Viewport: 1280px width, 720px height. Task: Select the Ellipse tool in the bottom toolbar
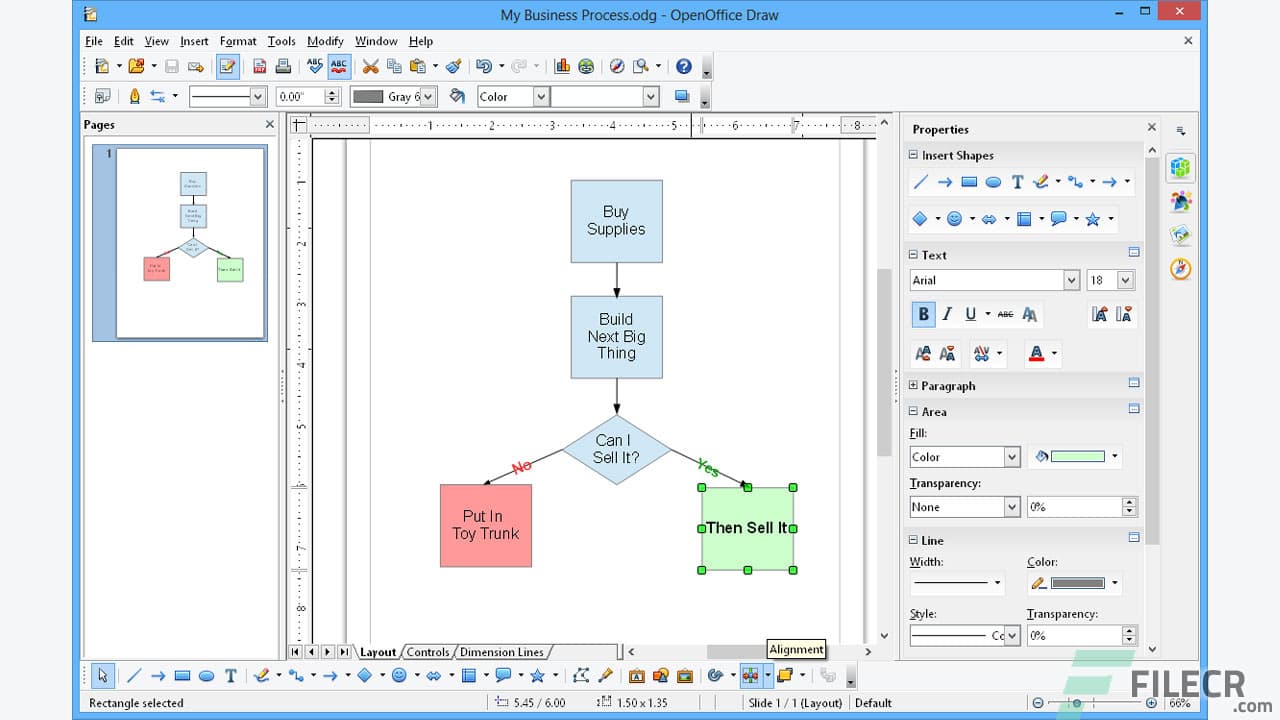click(206, 675)
